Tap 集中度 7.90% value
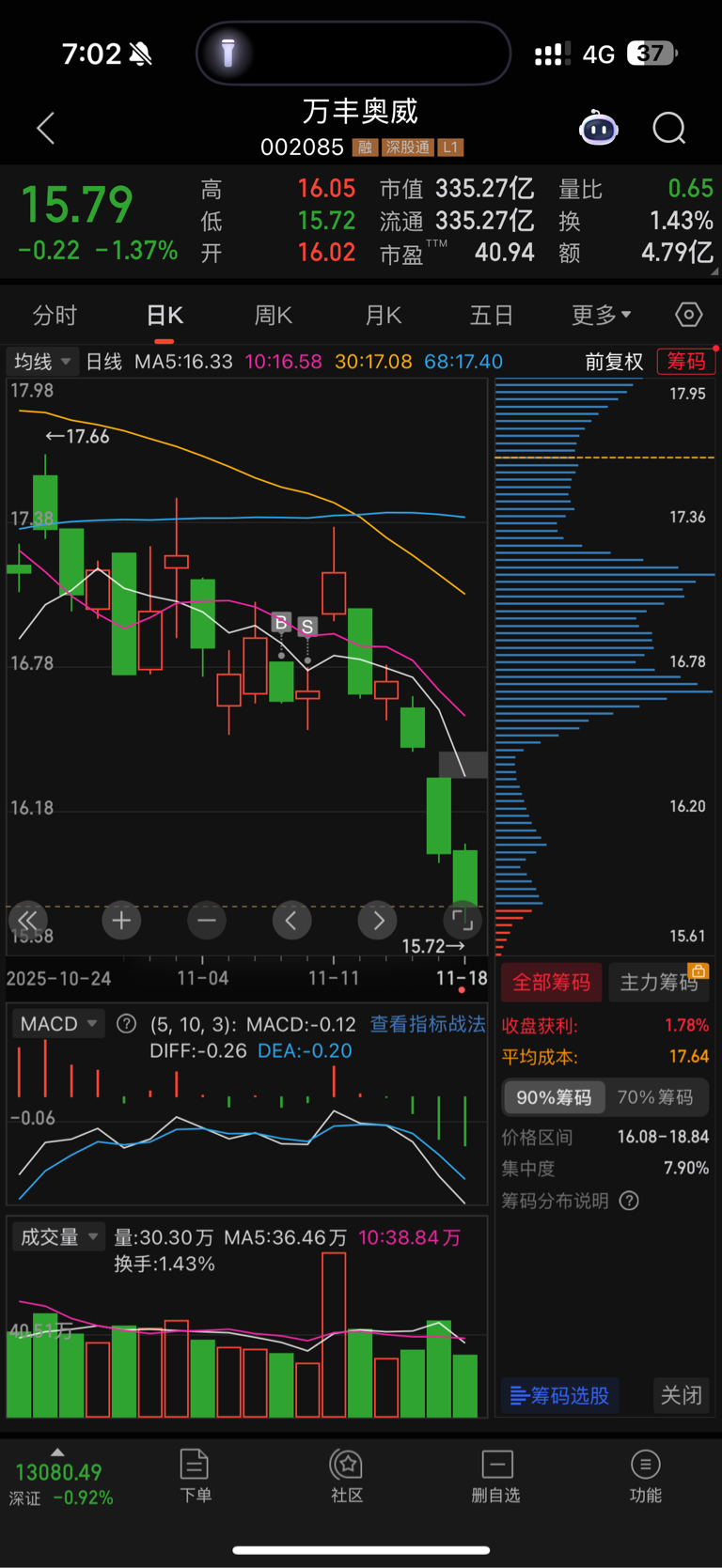 pos(686,1168)
